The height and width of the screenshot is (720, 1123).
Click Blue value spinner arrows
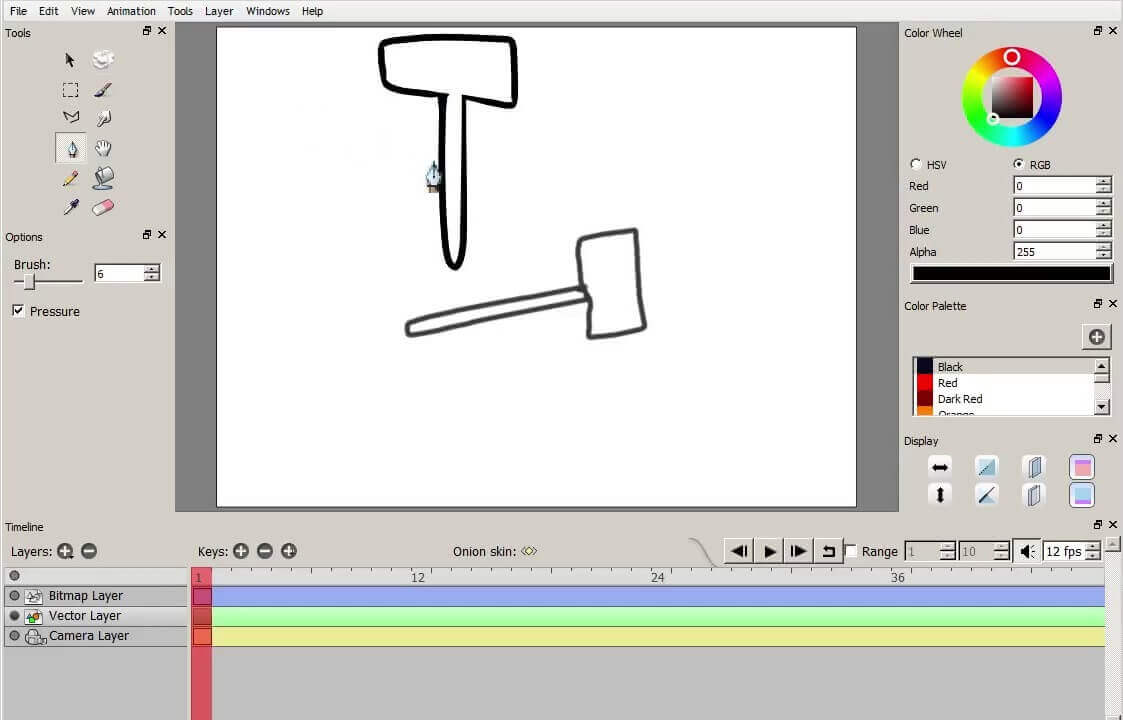1103,229
